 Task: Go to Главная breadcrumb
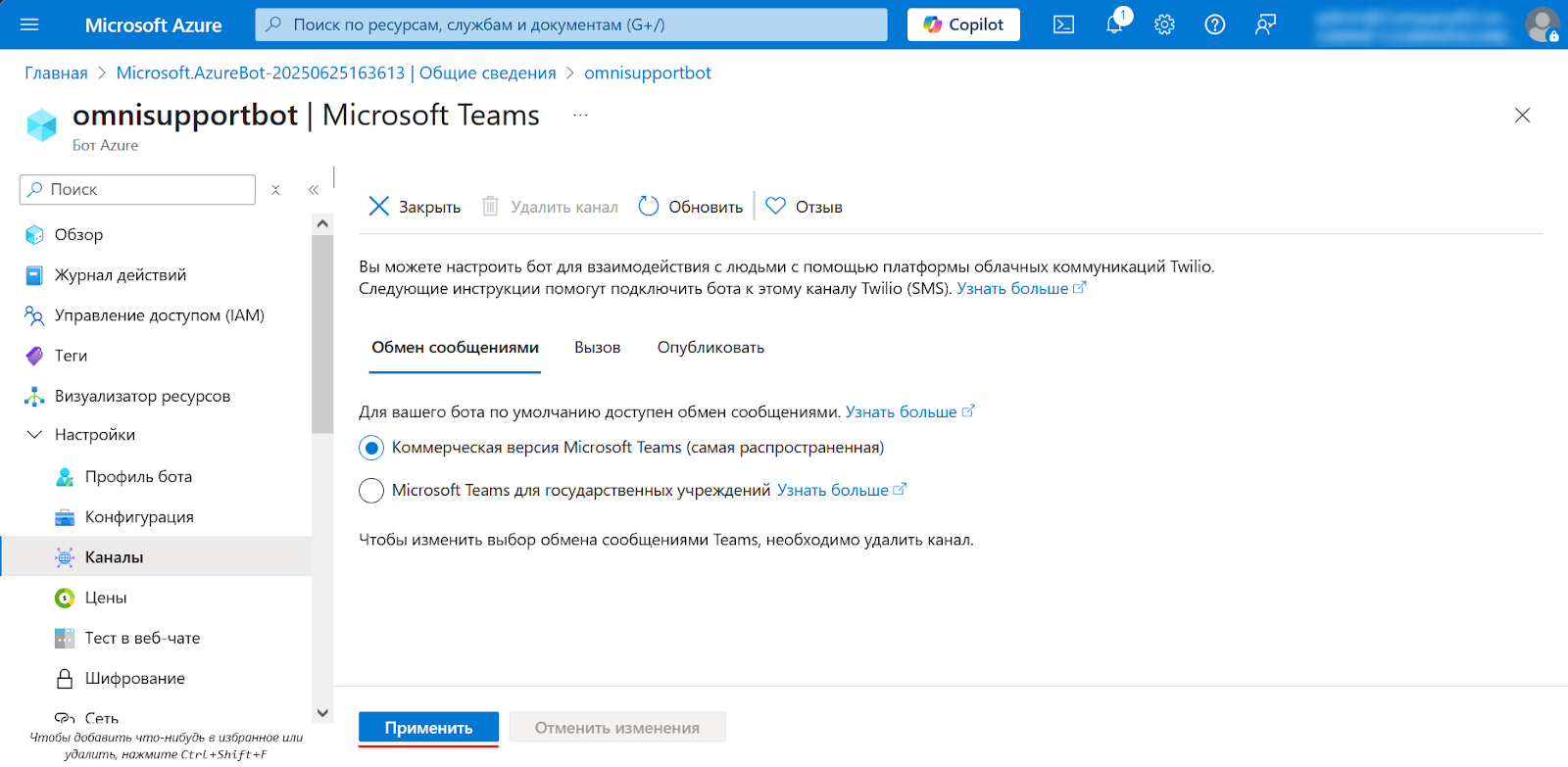click(x=56, y=73)
